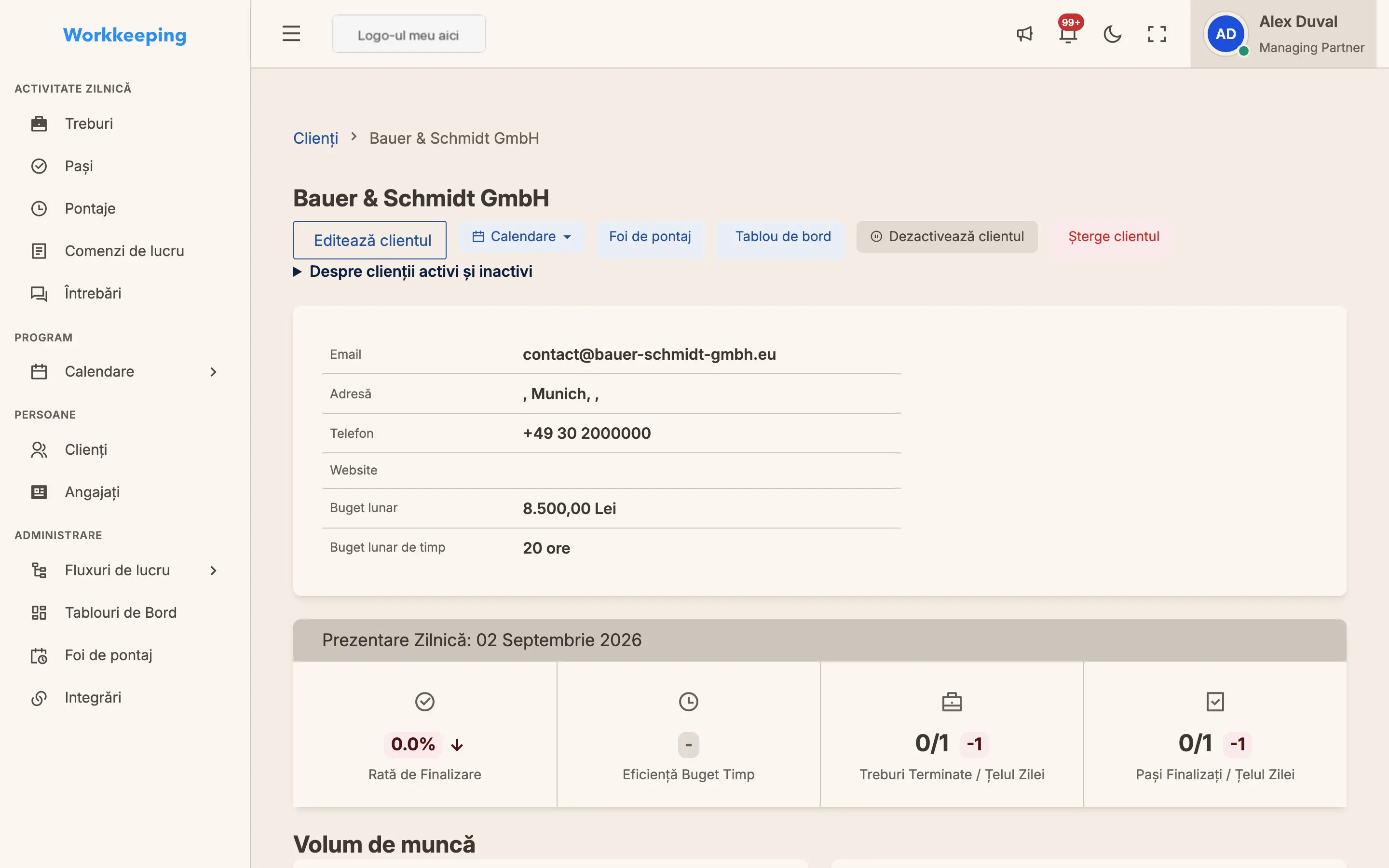This screenshot has height=868, width=1389.
Task: Click the AD user avatar
Action: pyautogui.click(x=1226, y=34)
